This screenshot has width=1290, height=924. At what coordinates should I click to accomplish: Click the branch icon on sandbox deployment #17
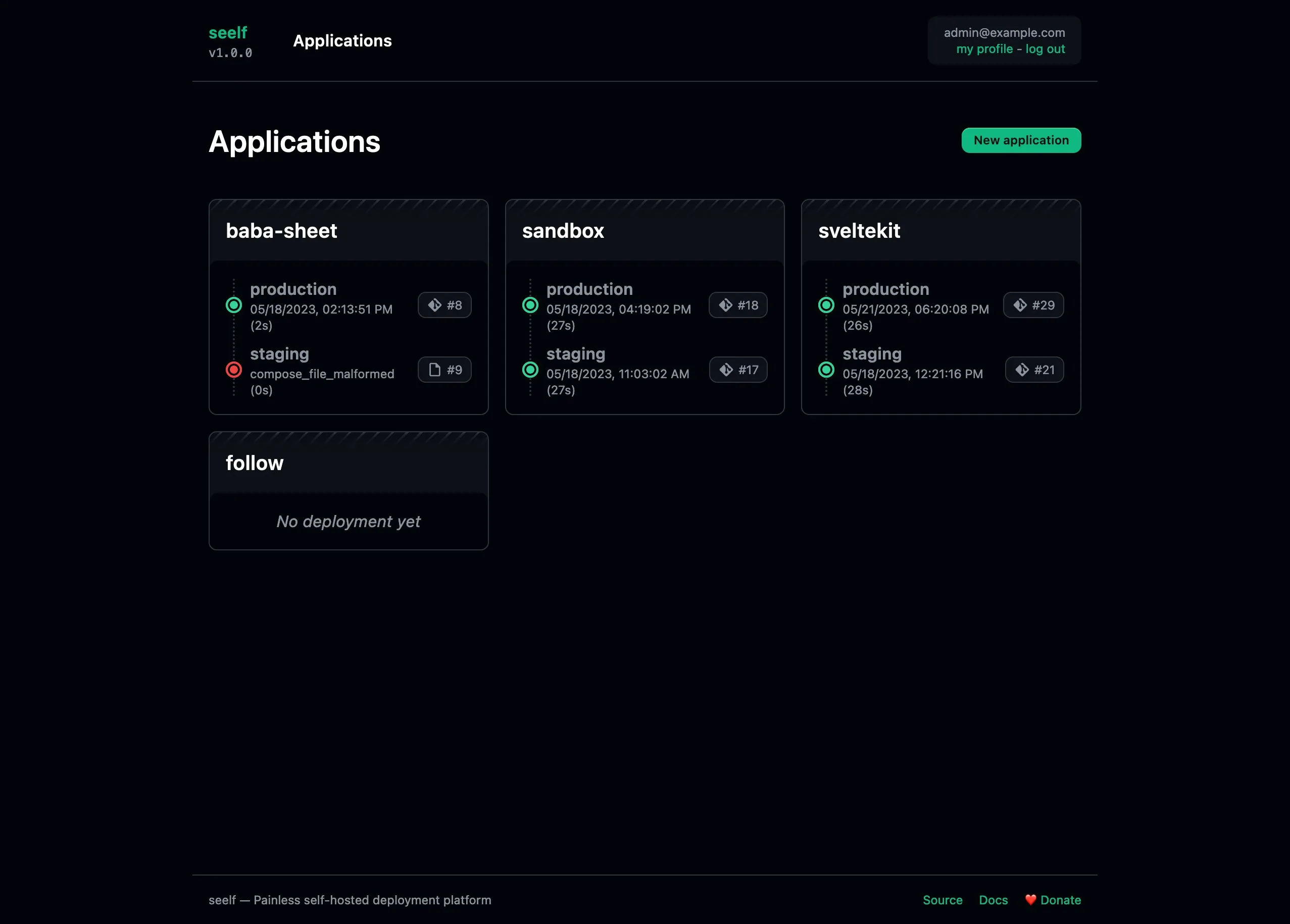(x=726, y=370)
